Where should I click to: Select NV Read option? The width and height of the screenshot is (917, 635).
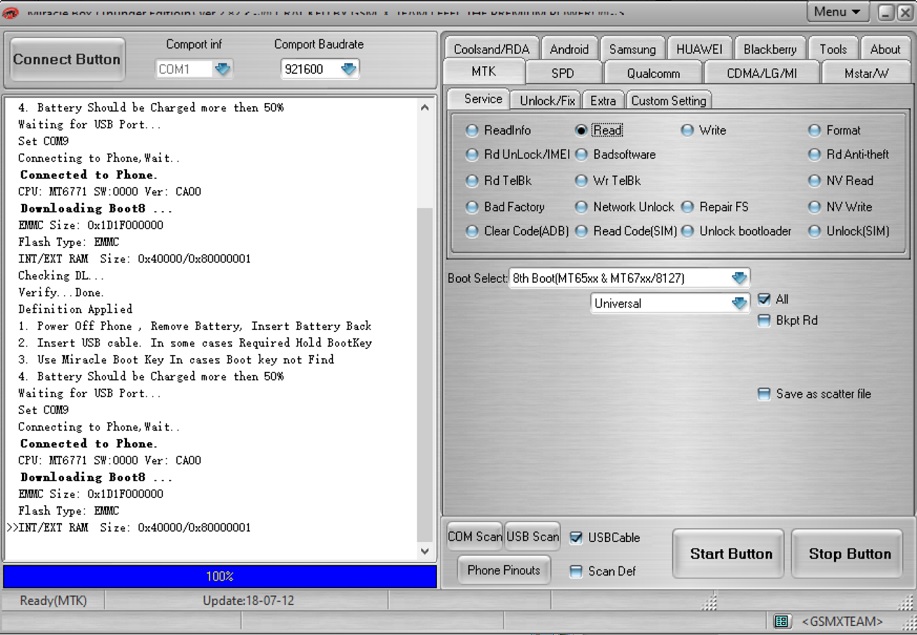click(840, 181)
